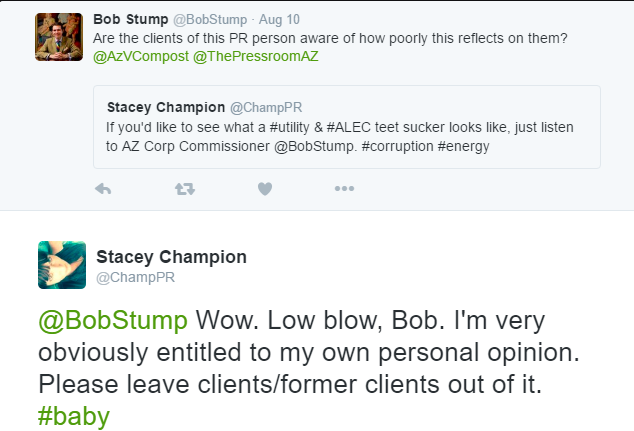
Task: Click Stacey Champion name in reply tweet
Action: coord(171,257)
